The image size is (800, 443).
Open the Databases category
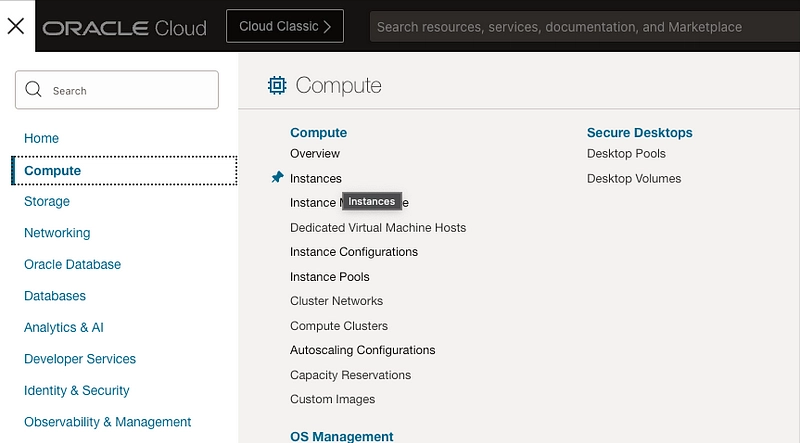click(55, 296)
